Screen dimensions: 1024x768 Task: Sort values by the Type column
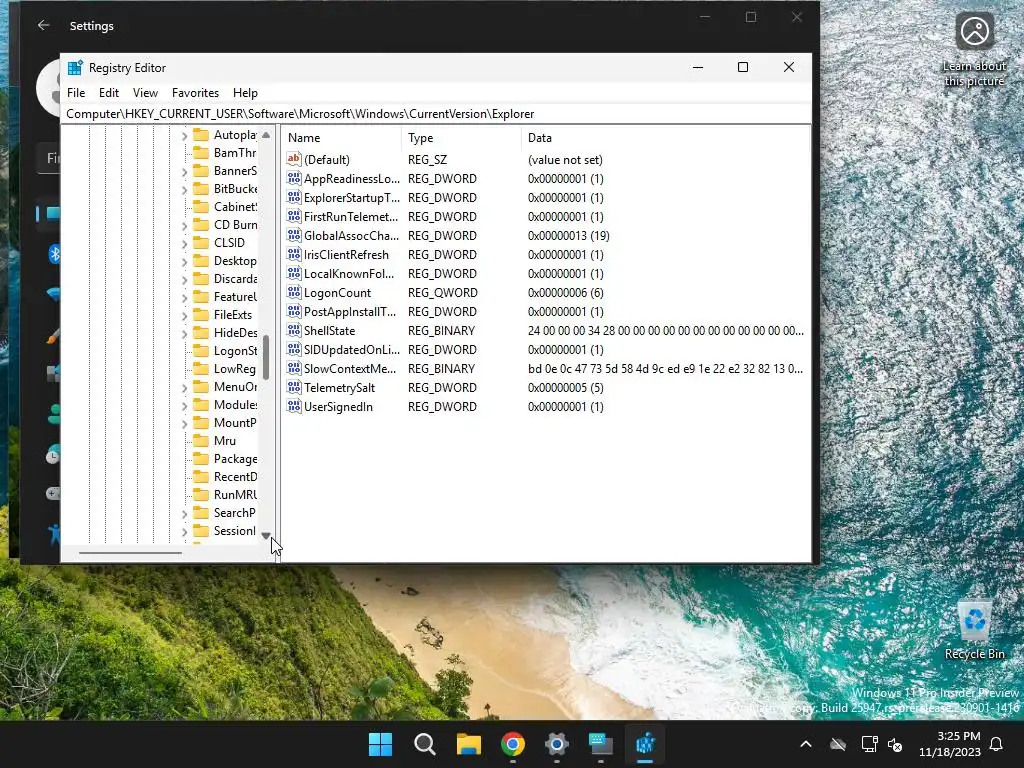click(461, 138)
